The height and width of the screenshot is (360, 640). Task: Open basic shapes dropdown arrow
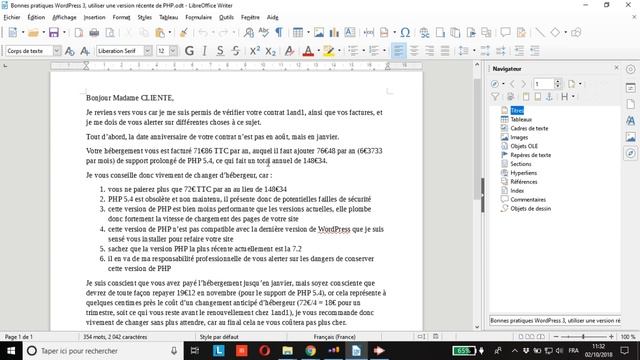(x=565, y=33)
